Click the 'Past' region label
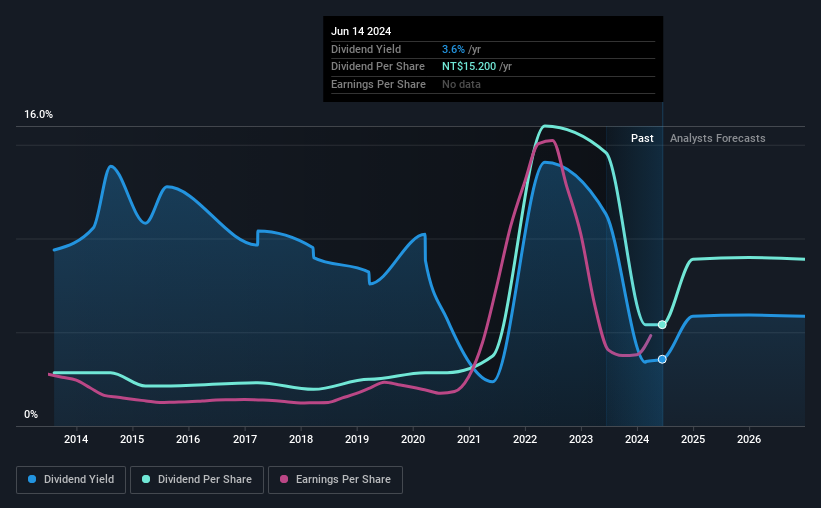This screenshot has height=508, width=821. (642, 138)
